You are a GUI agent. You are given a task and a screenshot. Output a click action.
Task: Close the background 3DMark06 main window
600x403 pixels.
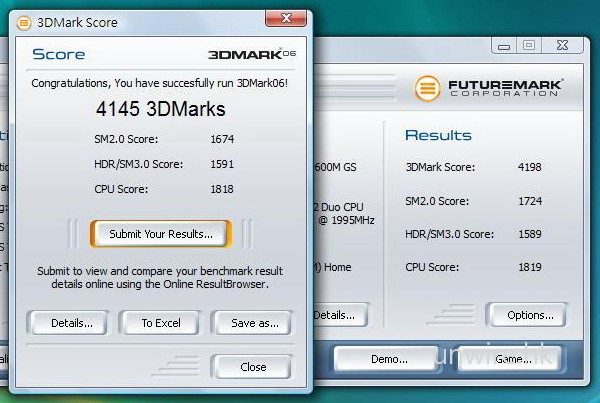[x=565, y=45]
